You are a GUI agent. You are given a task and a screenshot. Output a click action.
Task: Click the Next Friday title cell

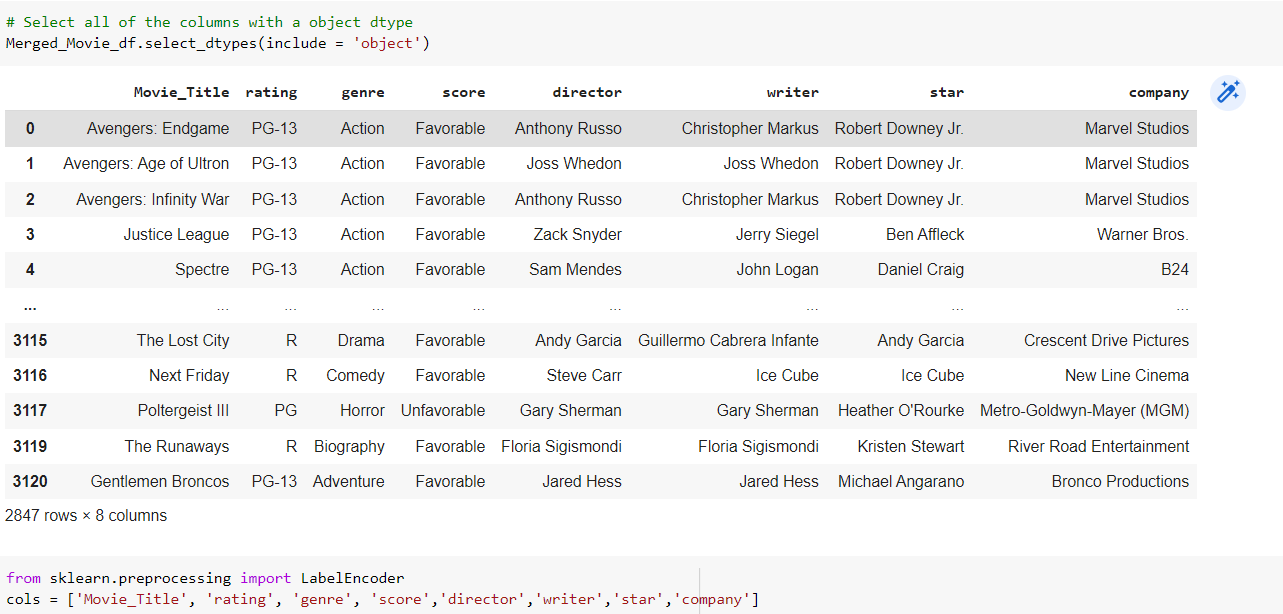tap(189, 375)
